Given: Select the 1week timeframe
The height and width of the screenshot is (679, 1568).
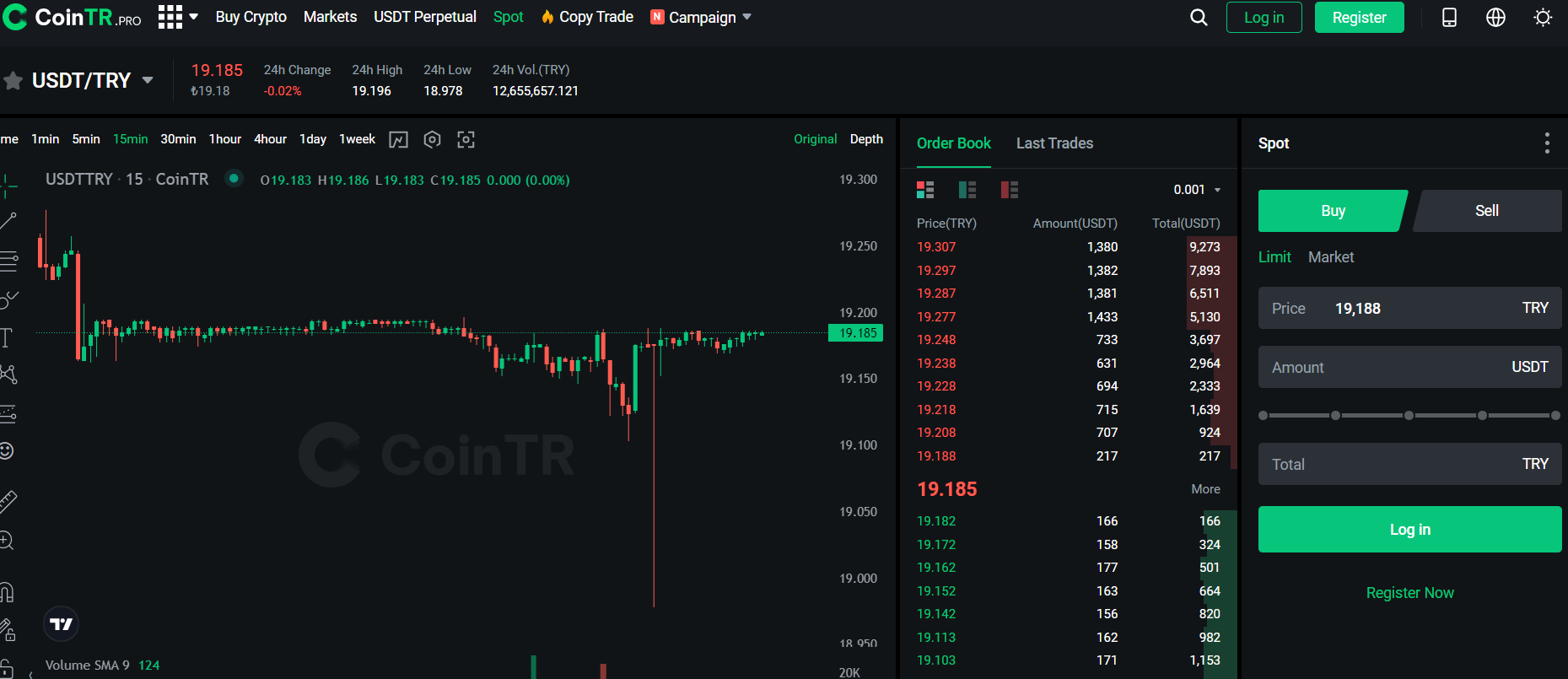Looking at the screenshot, I should (x=358, y=139).
